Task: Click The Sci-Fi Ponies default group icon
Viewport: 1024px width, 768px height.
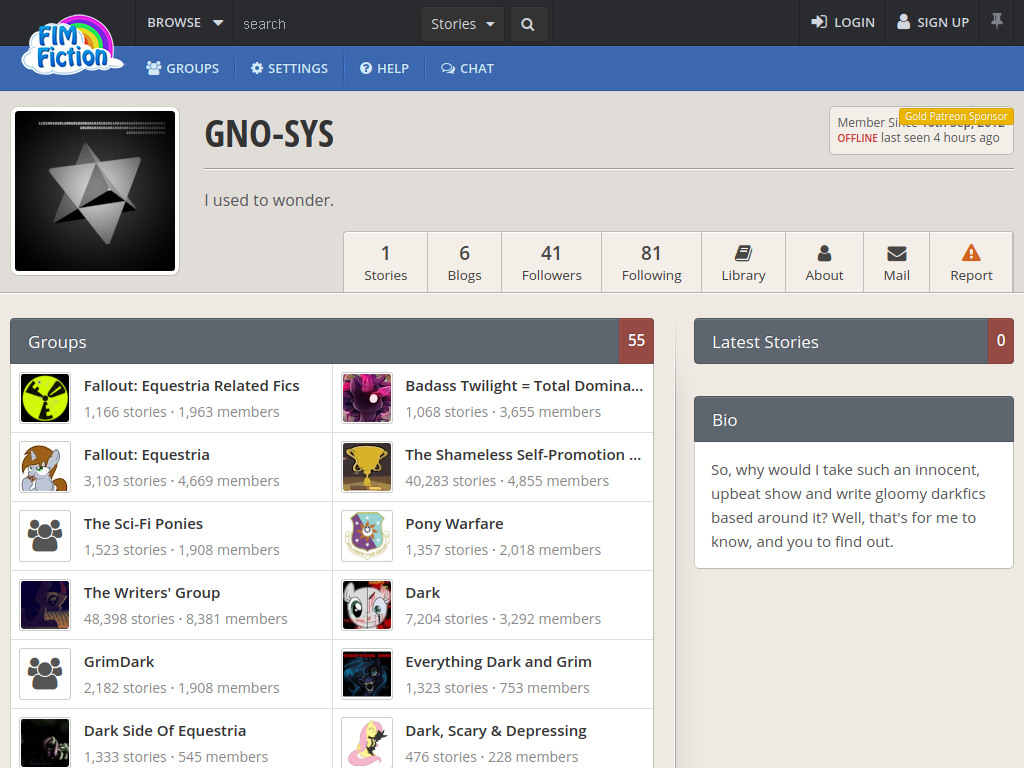Action: [45, 536]
